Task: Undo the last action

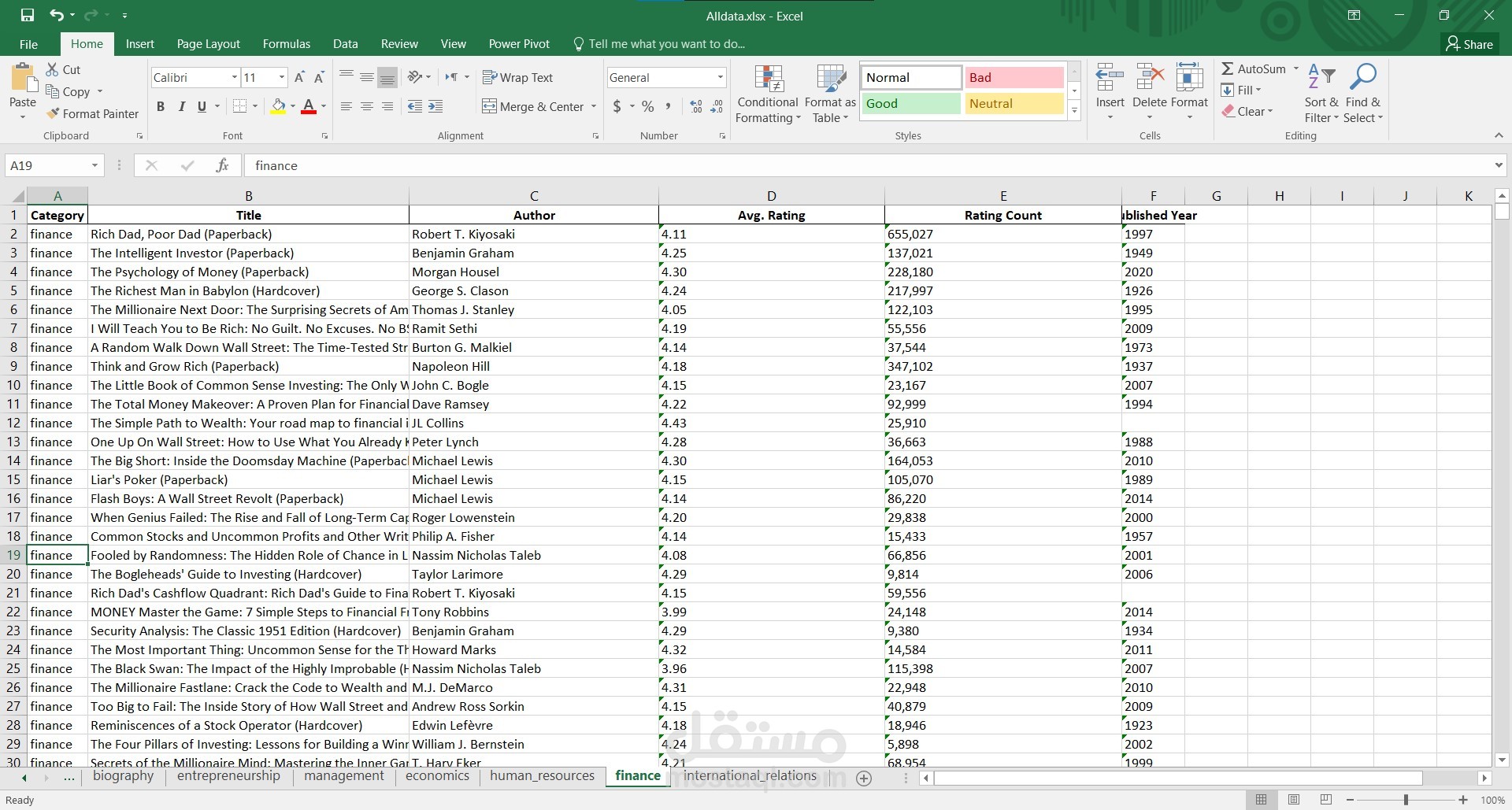Action: click(57, 15)
